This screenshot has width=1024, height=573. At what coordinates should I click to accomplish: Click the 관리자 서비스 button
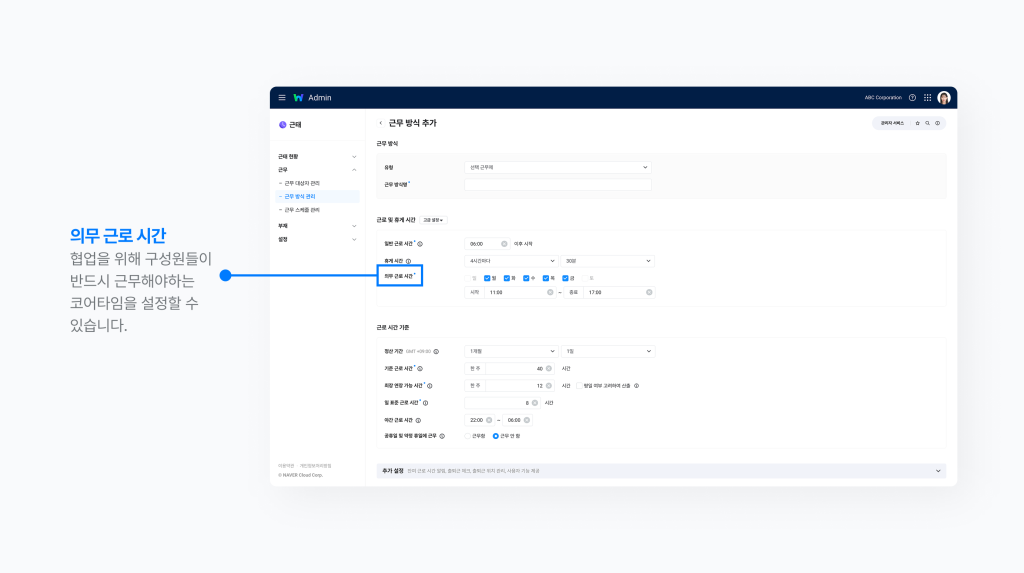tap(893, 123)
